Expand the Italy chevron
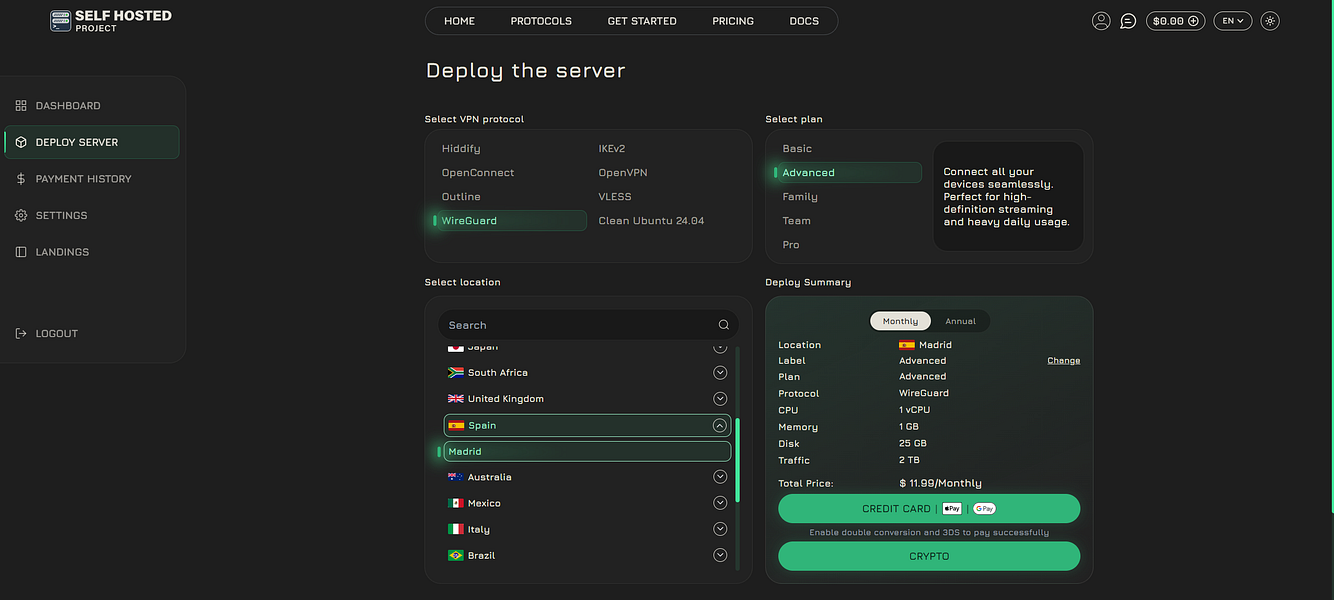 [x=720, y=530]
